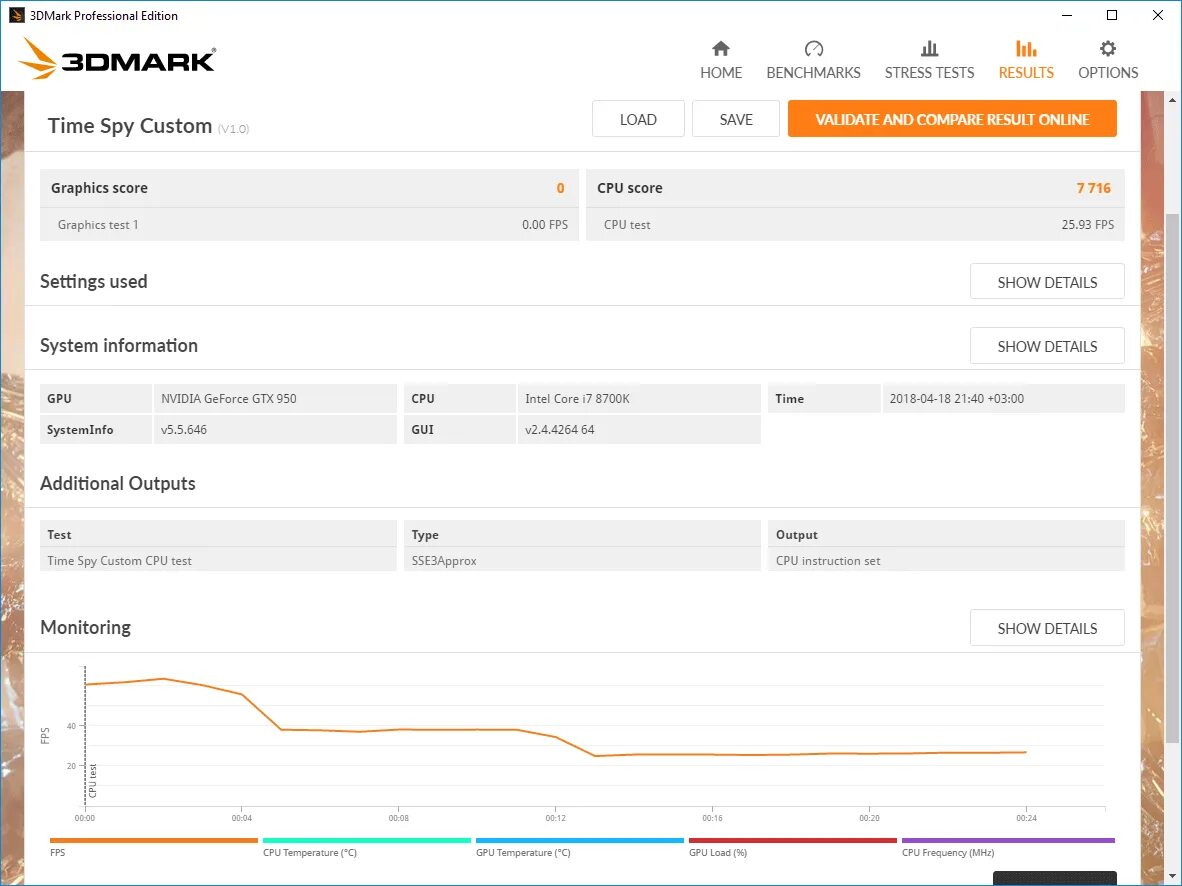Click the LOAD button
The image size is (1182, 886).
point(638,119)
